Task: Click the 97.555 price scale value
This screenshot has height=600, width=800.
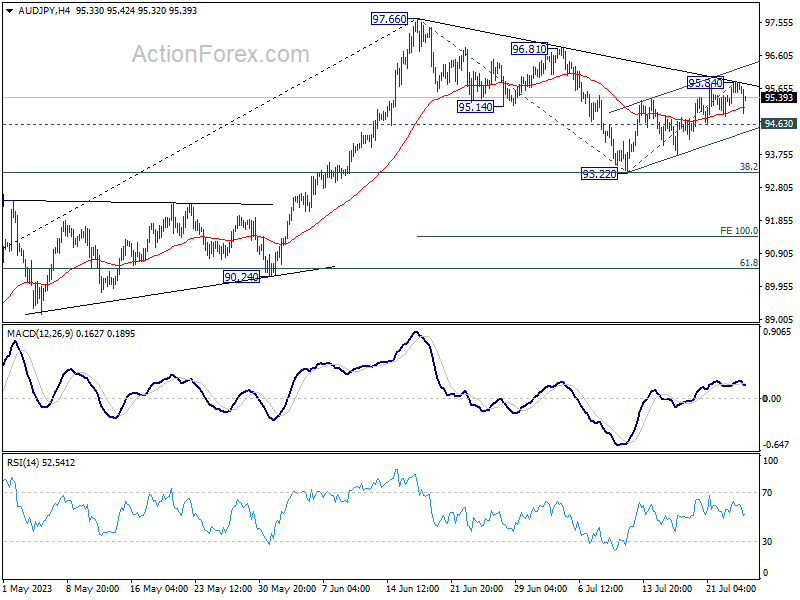Action: [779, 23]
